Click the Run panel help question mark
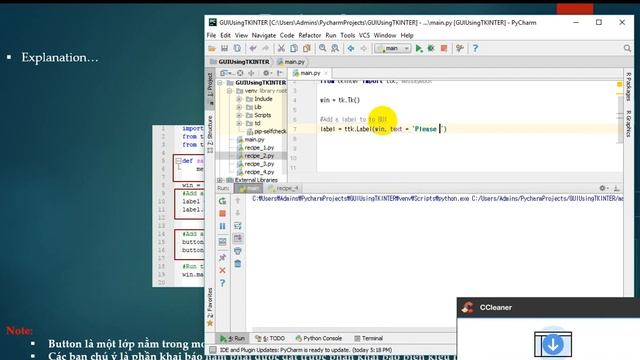This screenshot has width=640, height=360. [222, 283]
